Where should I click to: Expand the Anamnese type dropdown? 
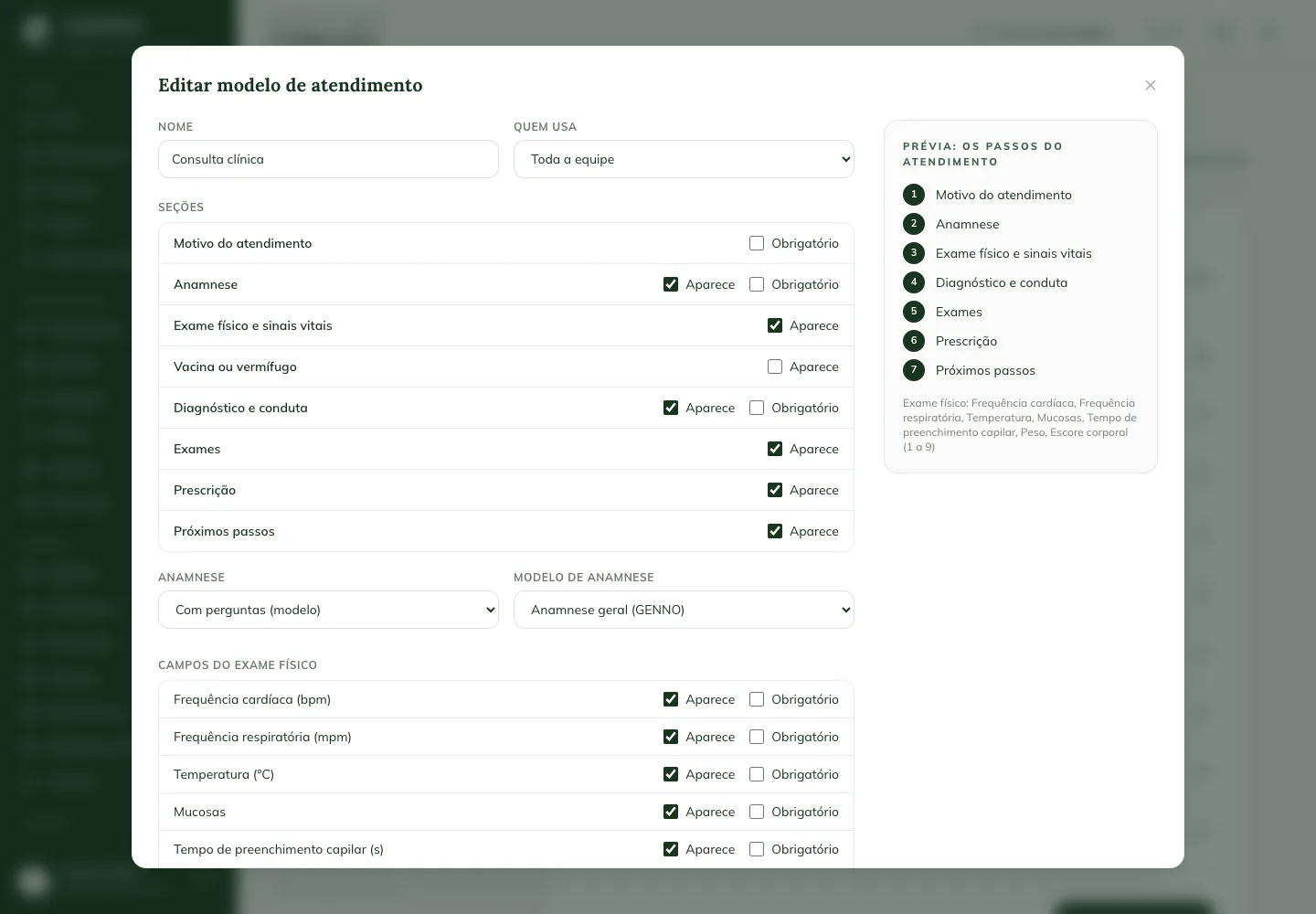[328, 610]
